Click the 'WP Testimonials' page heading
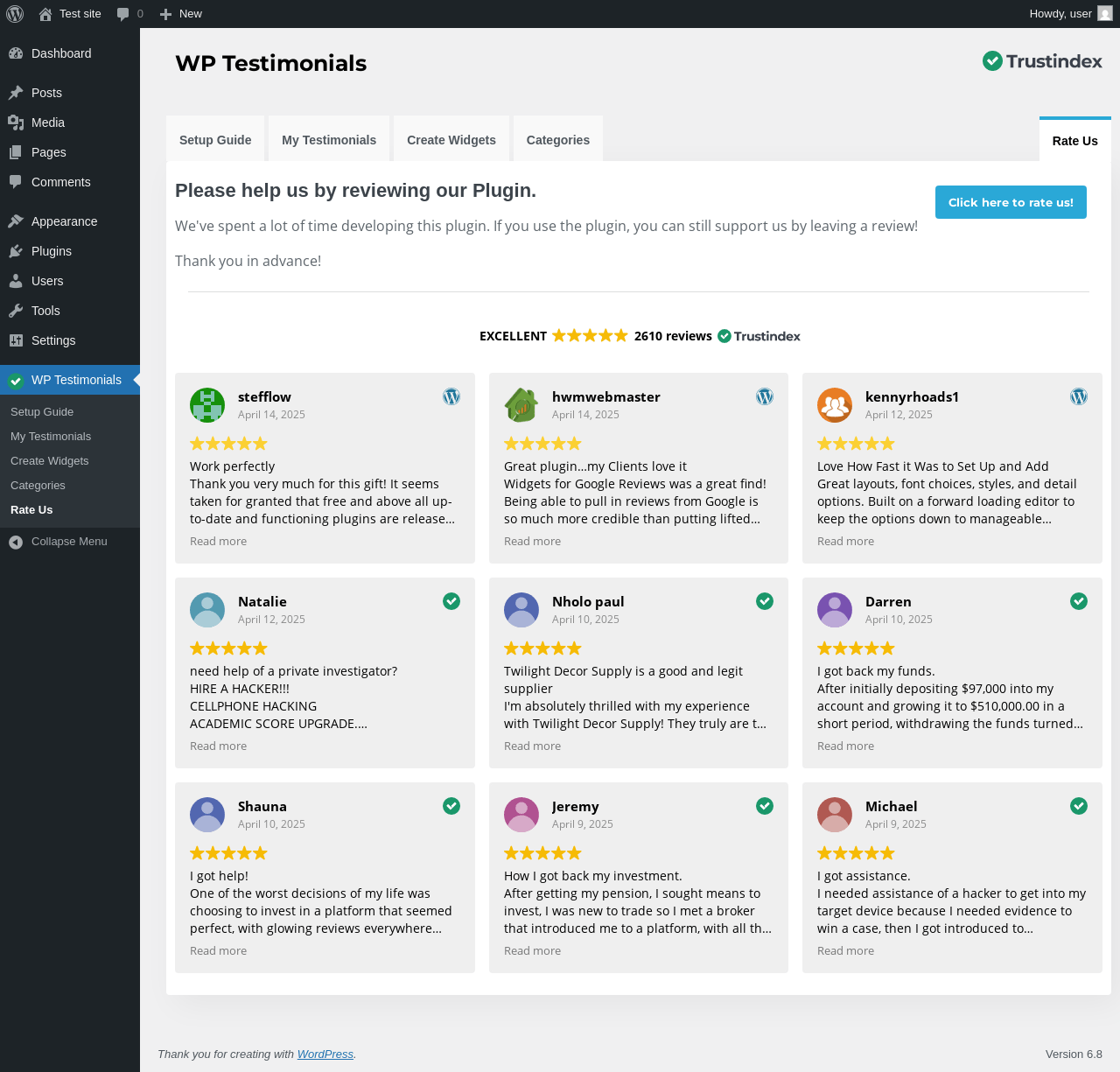Image resolution: width=1120 pixels, height=1072 pixels. click(x=271, y=63)
